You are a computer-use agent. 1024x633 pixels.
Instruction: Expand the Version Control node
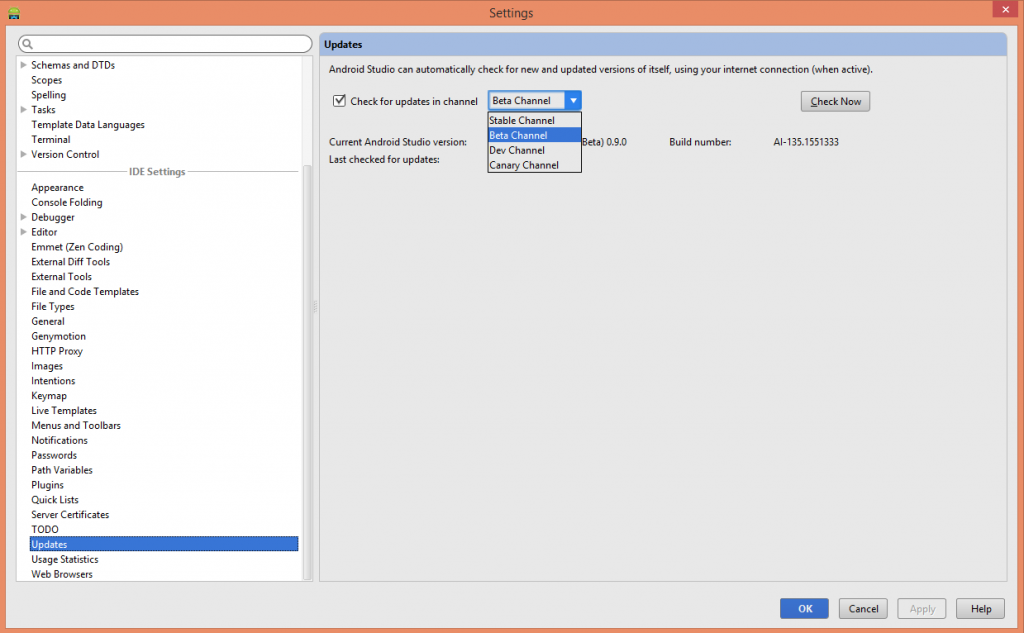tap(24, 154)
